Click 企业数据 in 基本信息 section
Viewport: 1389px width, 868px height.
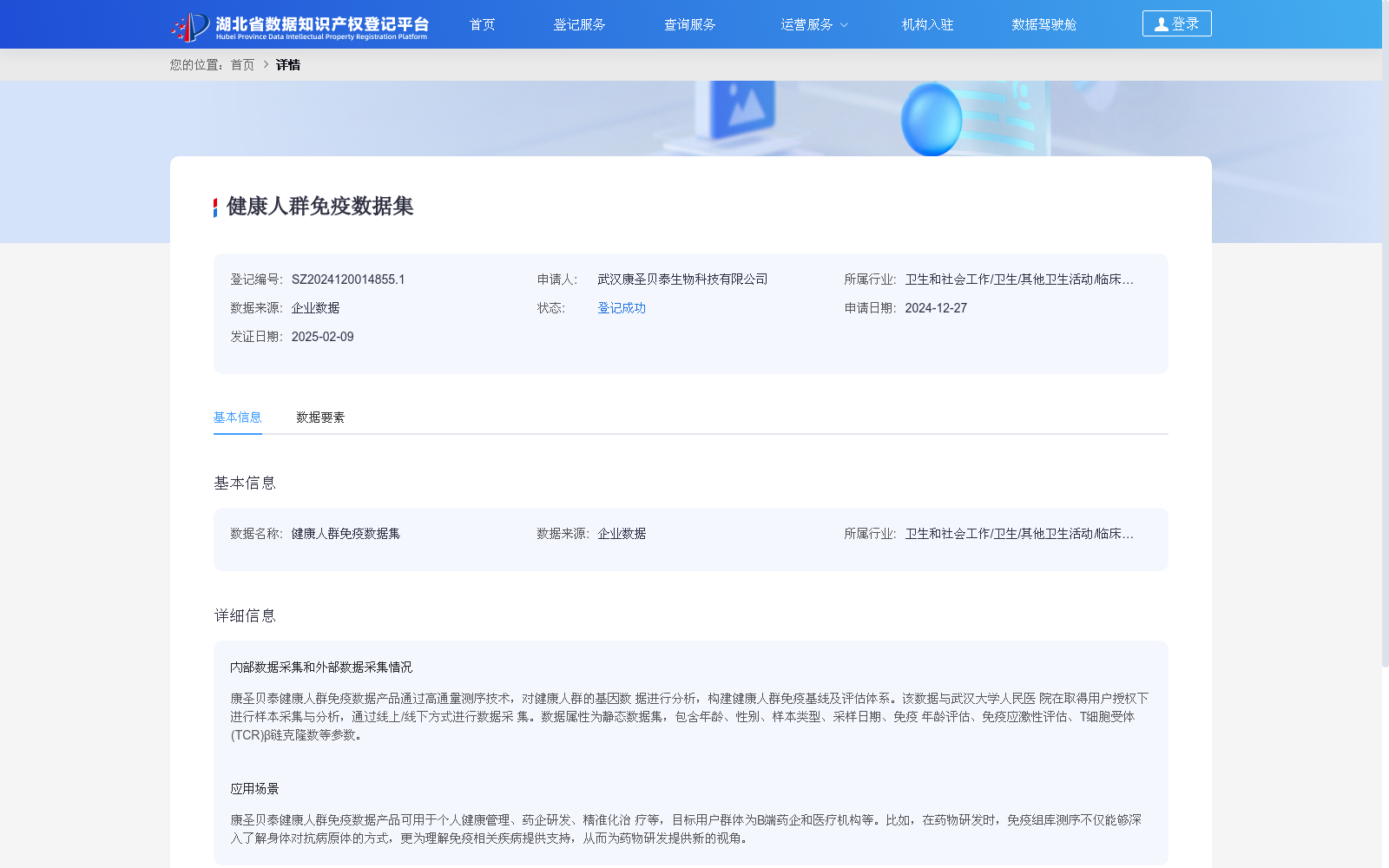point(622,534)
